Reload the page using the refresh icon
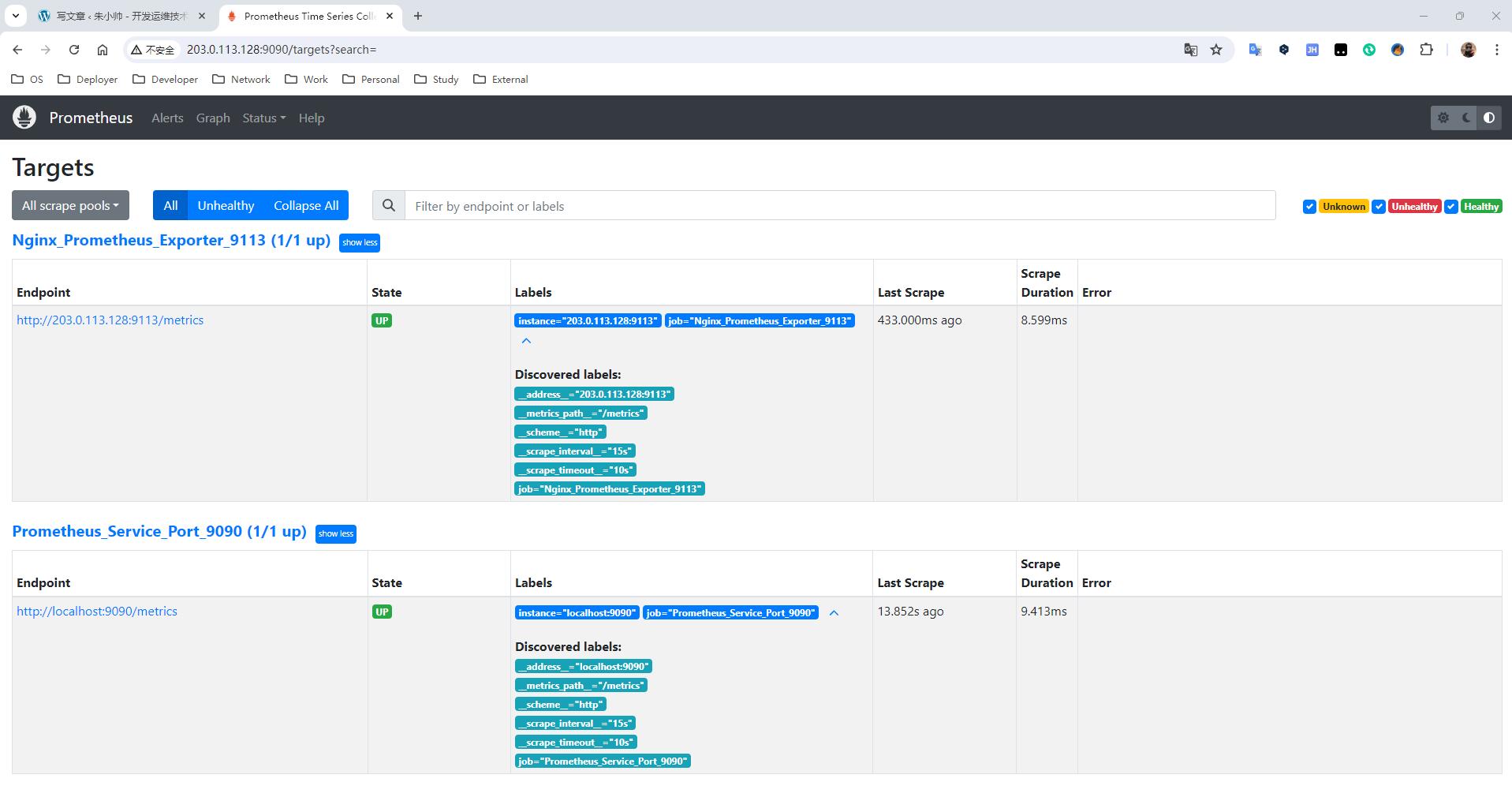 74,50
